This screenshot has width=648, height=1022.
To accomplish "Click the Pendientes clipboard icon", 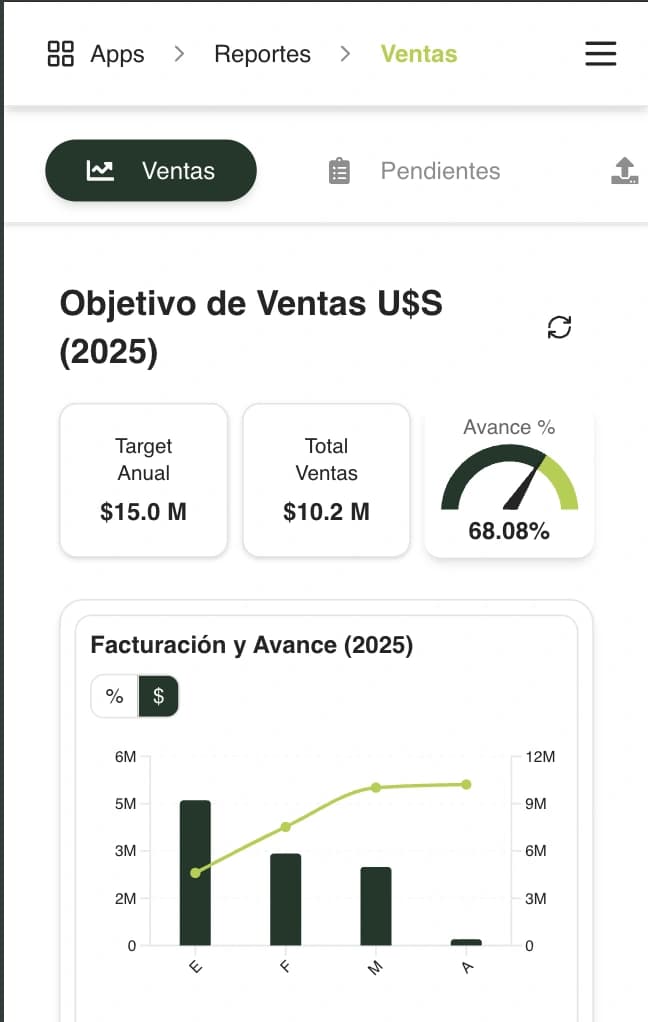I will point(340,171).
